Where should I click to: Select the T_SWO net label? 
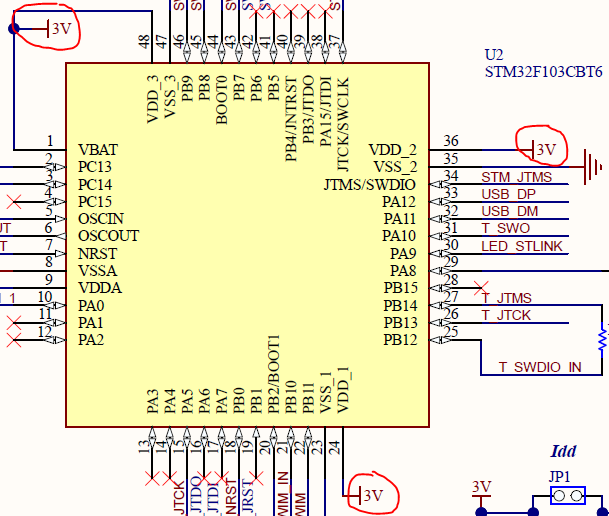506,228
